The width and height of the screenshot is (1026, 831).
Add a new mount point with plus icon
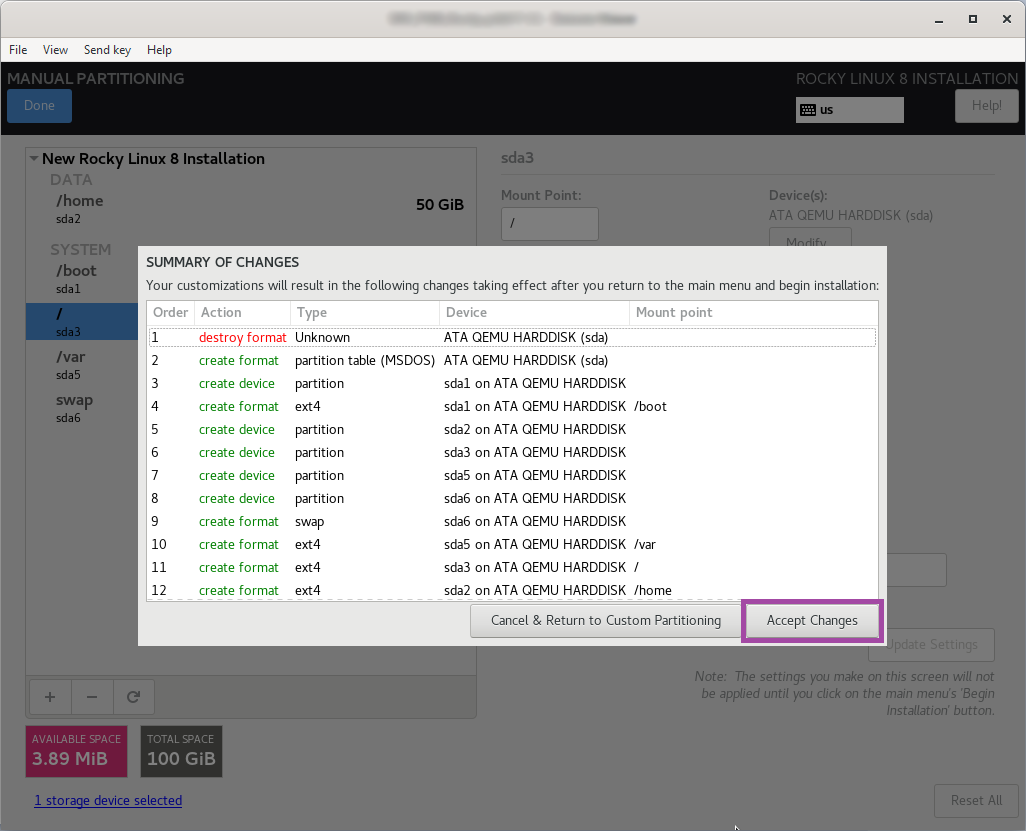(x=50, y=697)
